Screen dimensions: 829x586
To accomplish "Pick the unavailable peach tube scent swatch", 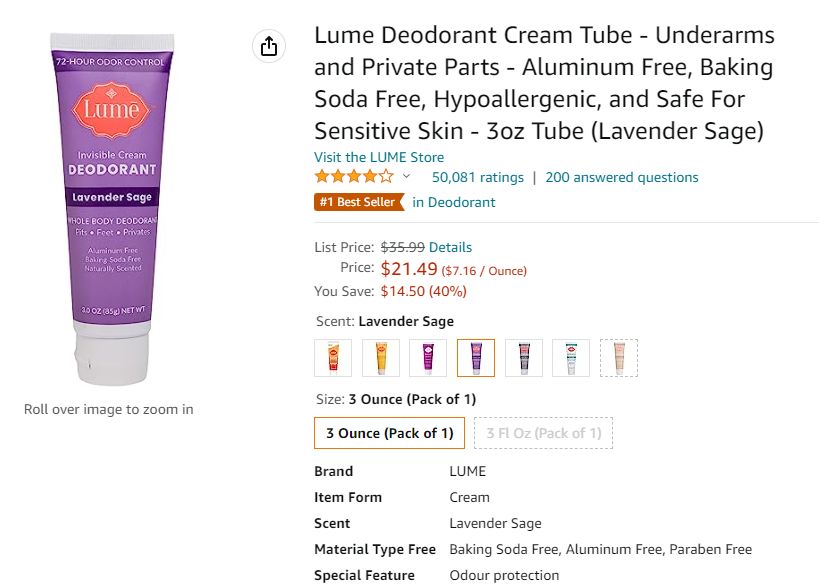I will tap(619, 358).
